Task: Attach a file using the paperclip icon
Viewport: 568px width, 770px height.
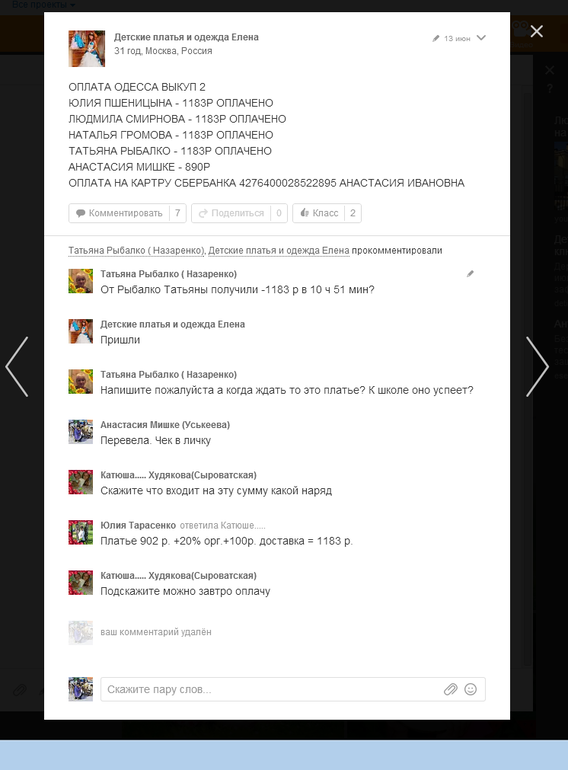Action: 450,689
